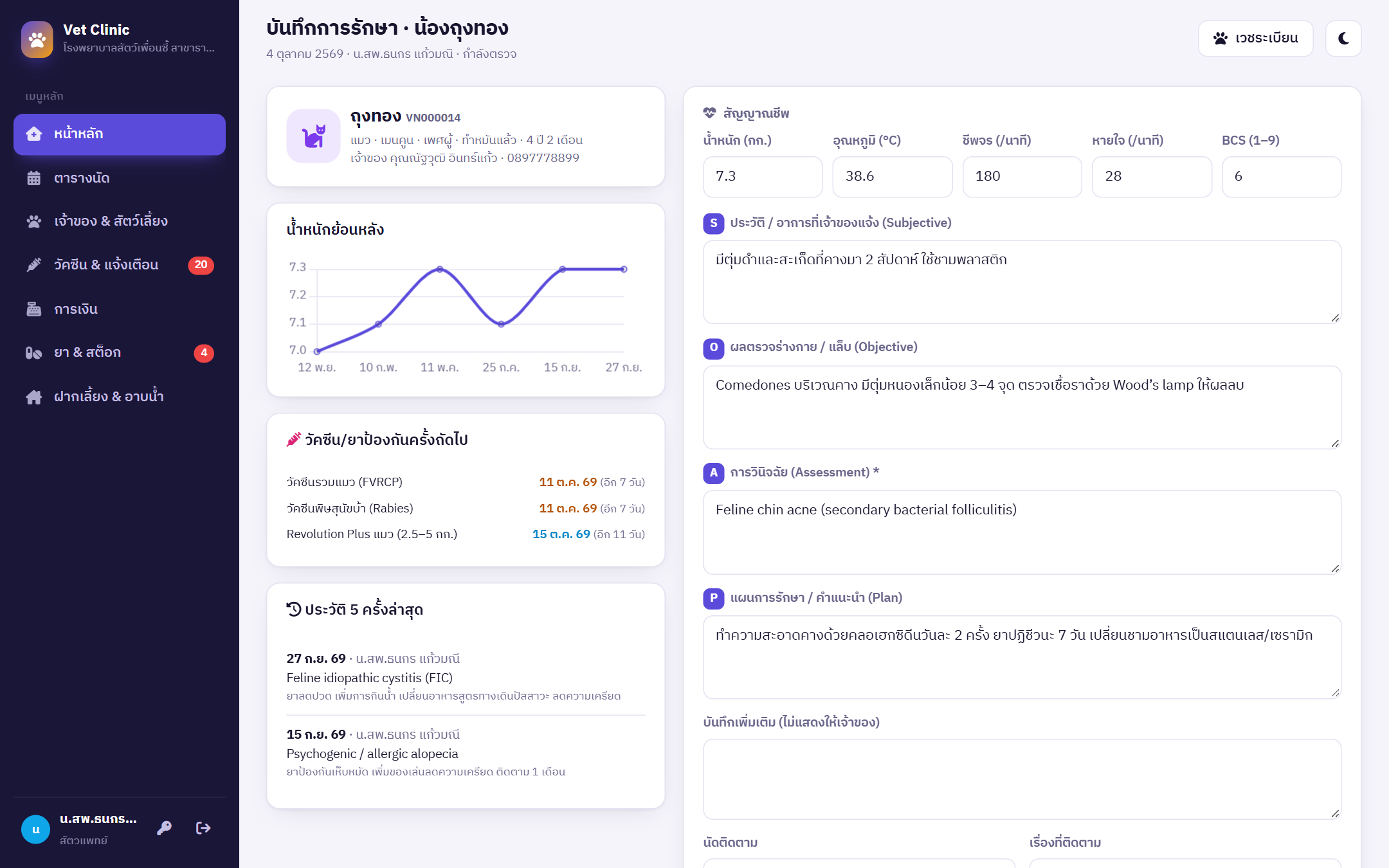
Task: Click Feline idiopathic cystitis (FIC) history entry
Action: [x=466, y=677]
